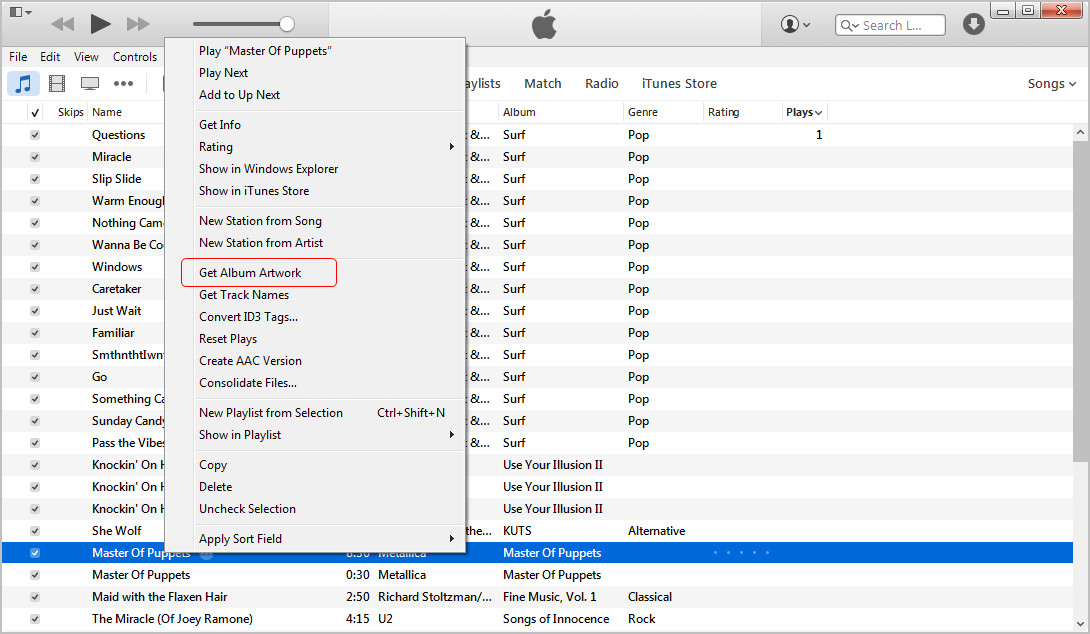
Task: Choose Uncheck Selection
Action: [x=247, y=509]
